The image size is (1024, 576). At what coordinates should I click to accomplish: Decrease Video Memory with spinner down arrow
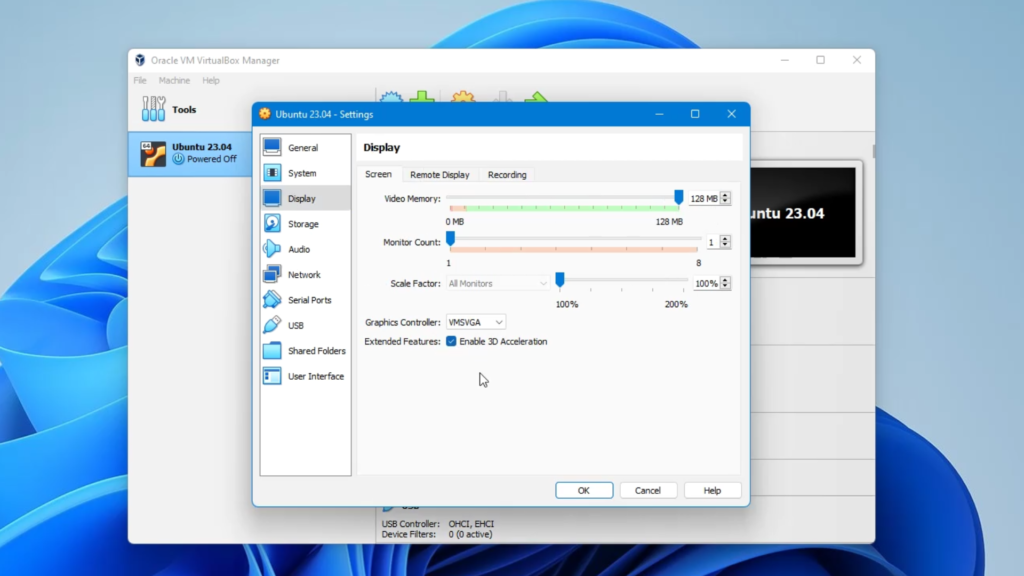point(725,202)
